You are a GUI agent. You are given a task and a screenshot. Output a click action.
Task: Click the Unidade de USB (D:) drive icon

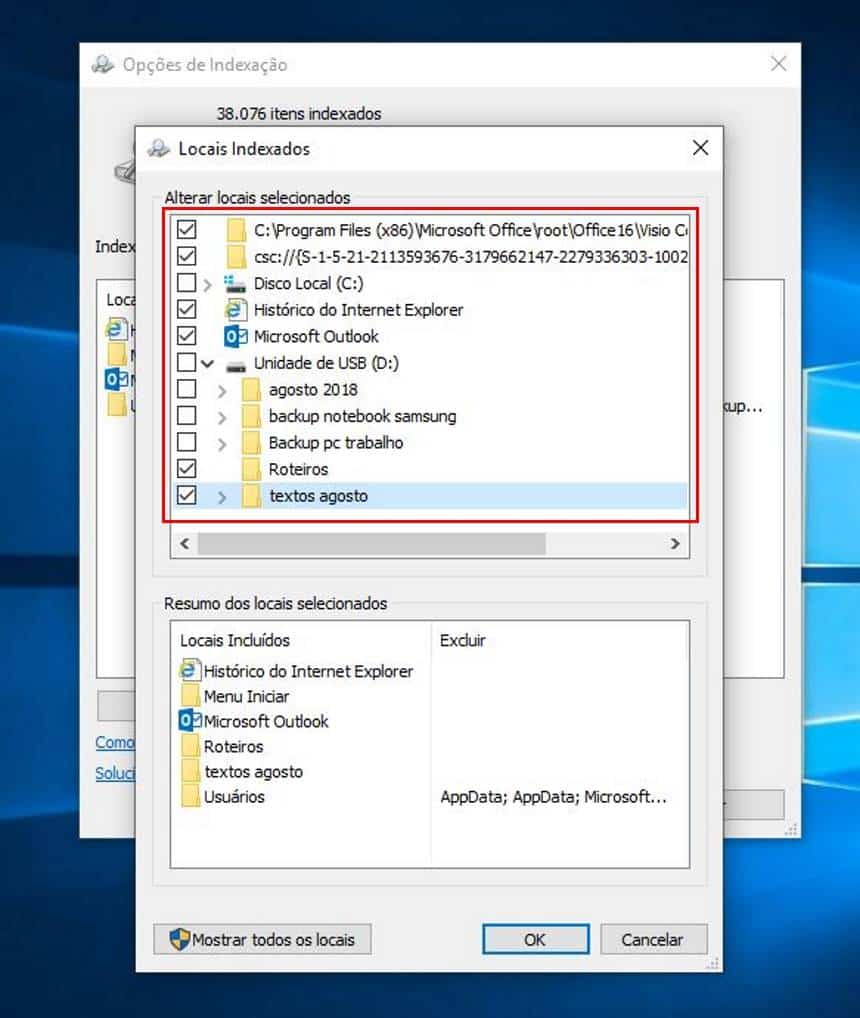click(x=236, y=364)
